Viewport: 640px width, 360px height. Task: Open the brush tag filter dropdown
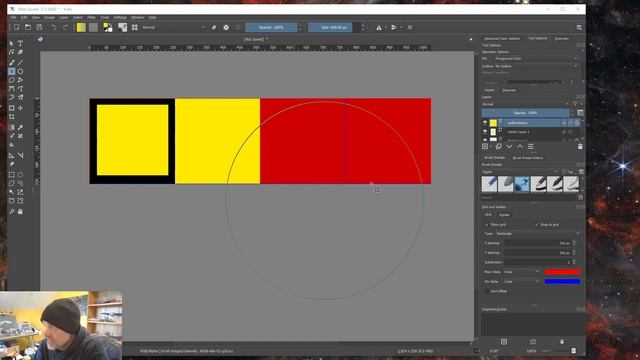[520, 172]
